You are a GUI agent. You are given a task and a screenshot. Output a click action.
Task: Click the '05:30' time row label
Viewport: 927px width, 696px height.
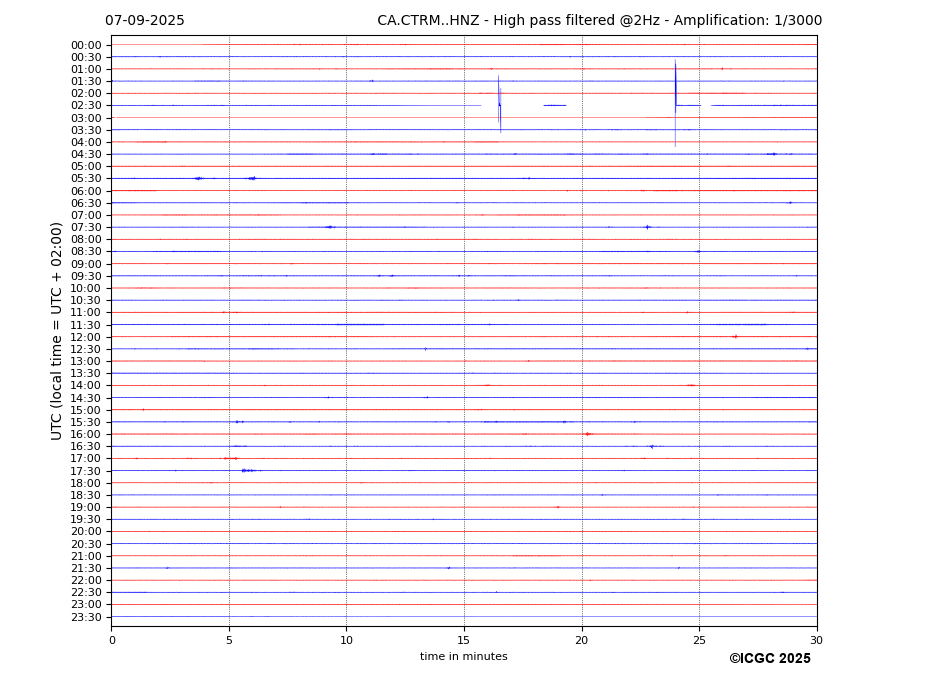(86, 179)
